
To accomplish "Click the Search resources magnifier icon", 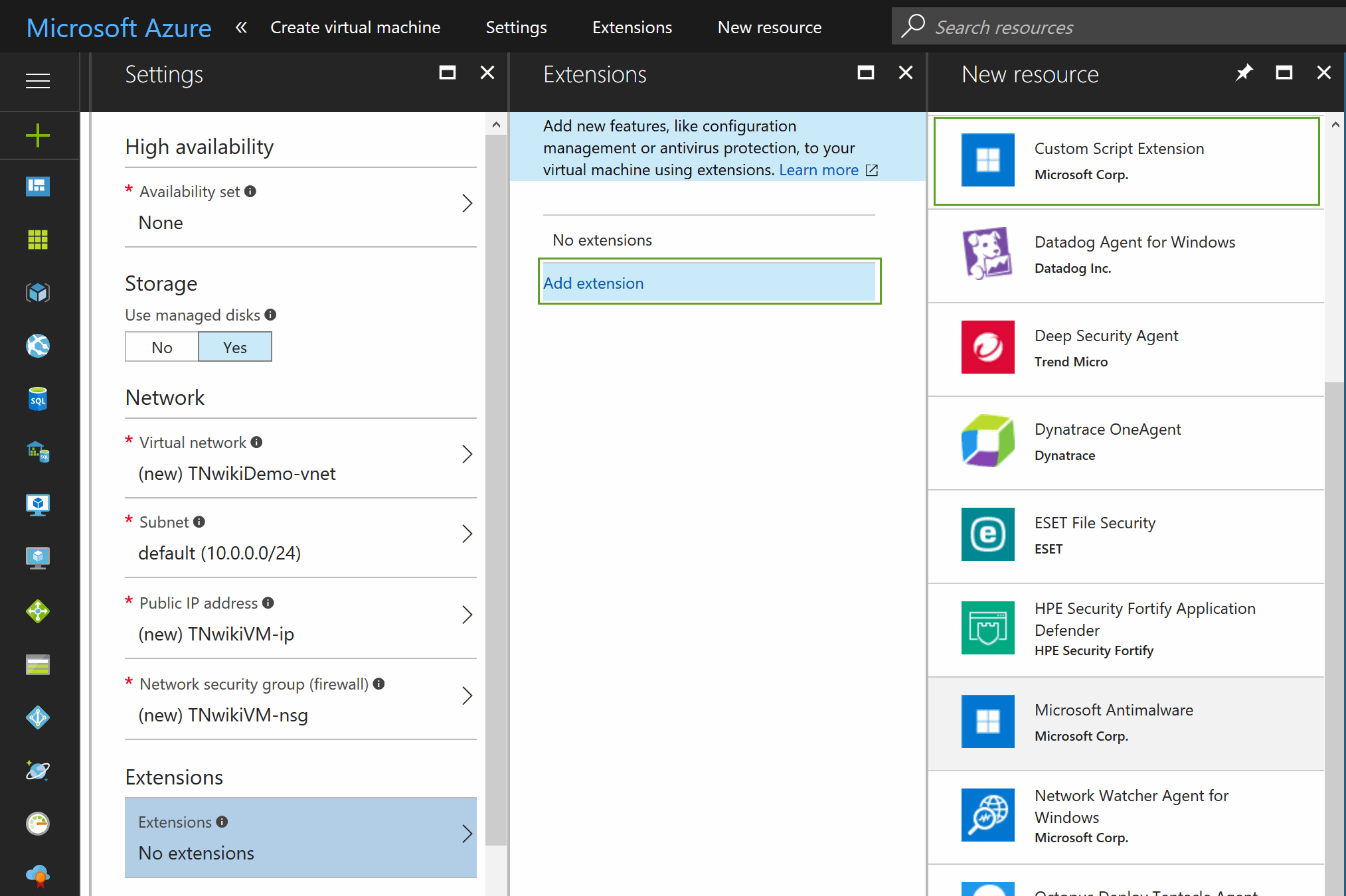I will (913, 26).
